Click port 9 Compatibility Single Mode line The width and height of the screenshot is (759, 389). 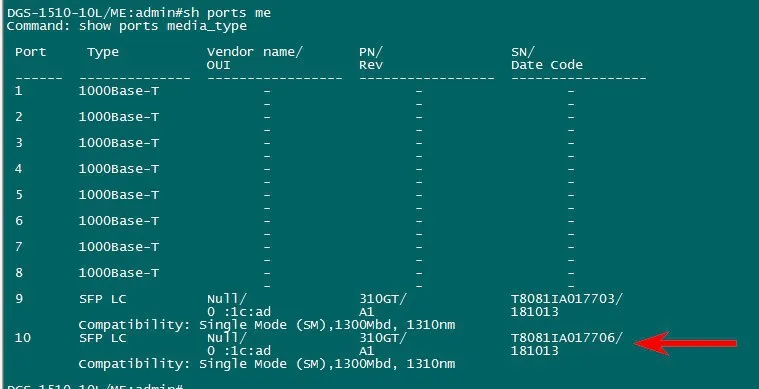point(267,325)
